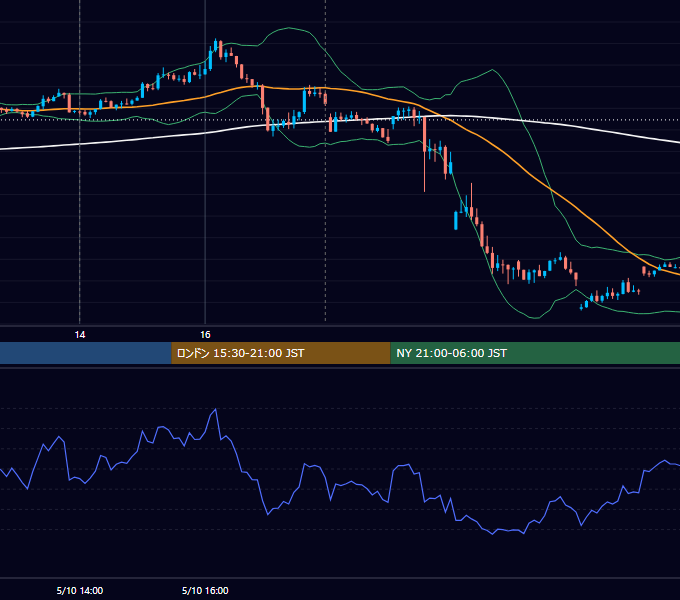
Task: Click the 5/10 14:00 date label
Action: 80,590
